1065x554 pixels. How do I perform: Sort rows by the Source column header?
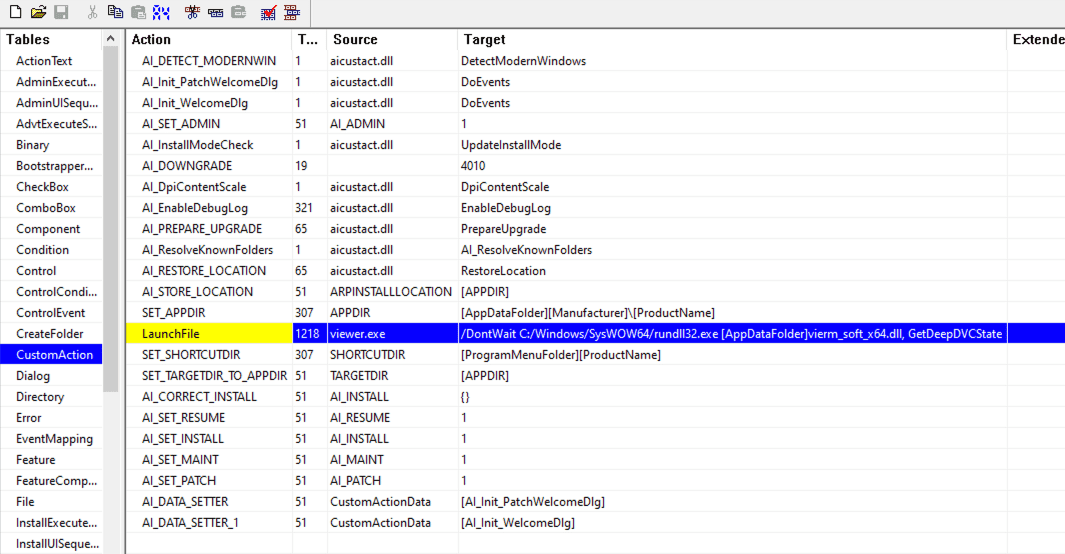[355, 40]
